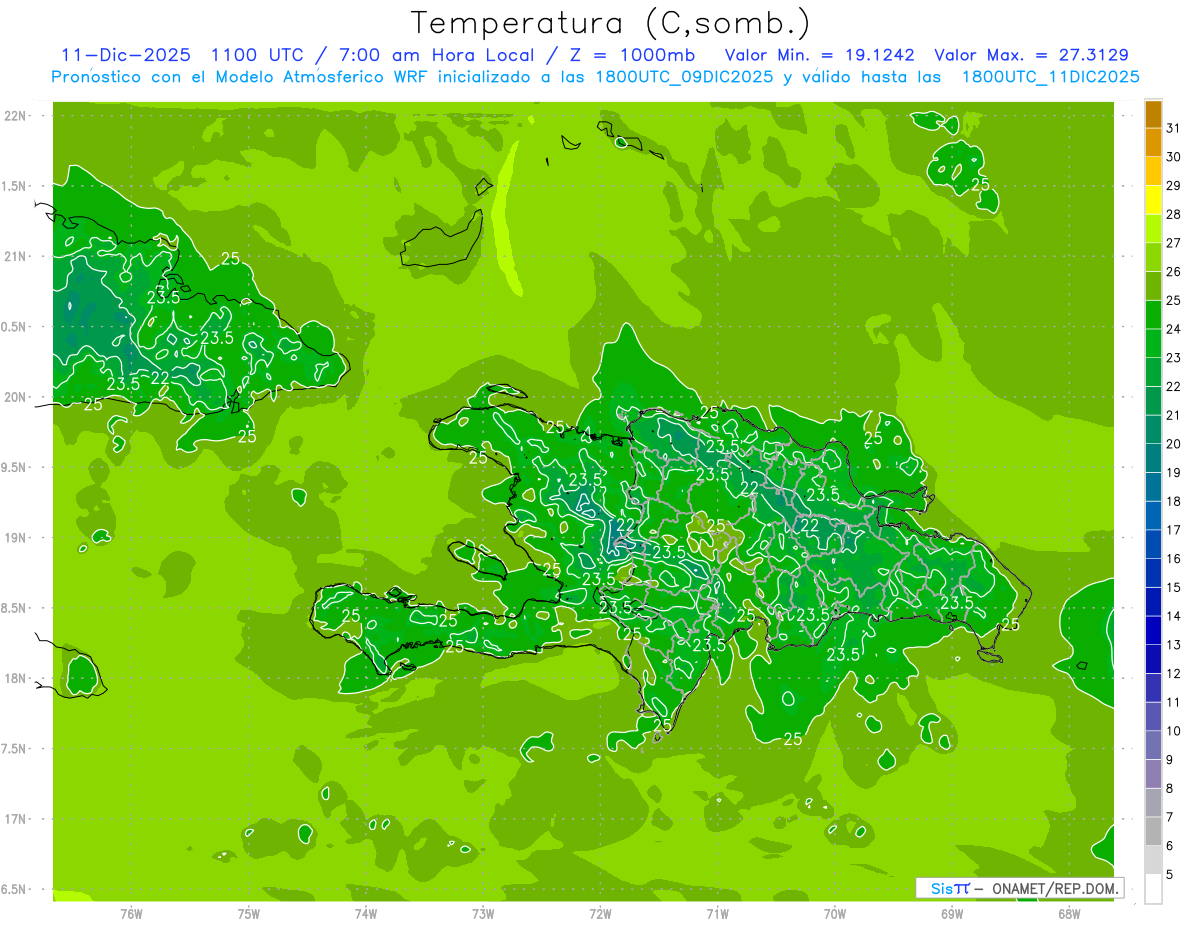This screenshot has height=927, width=1200.
Task: Select the 'Valor Max. = 27.3129' readout
Action: pos(1031,55)
